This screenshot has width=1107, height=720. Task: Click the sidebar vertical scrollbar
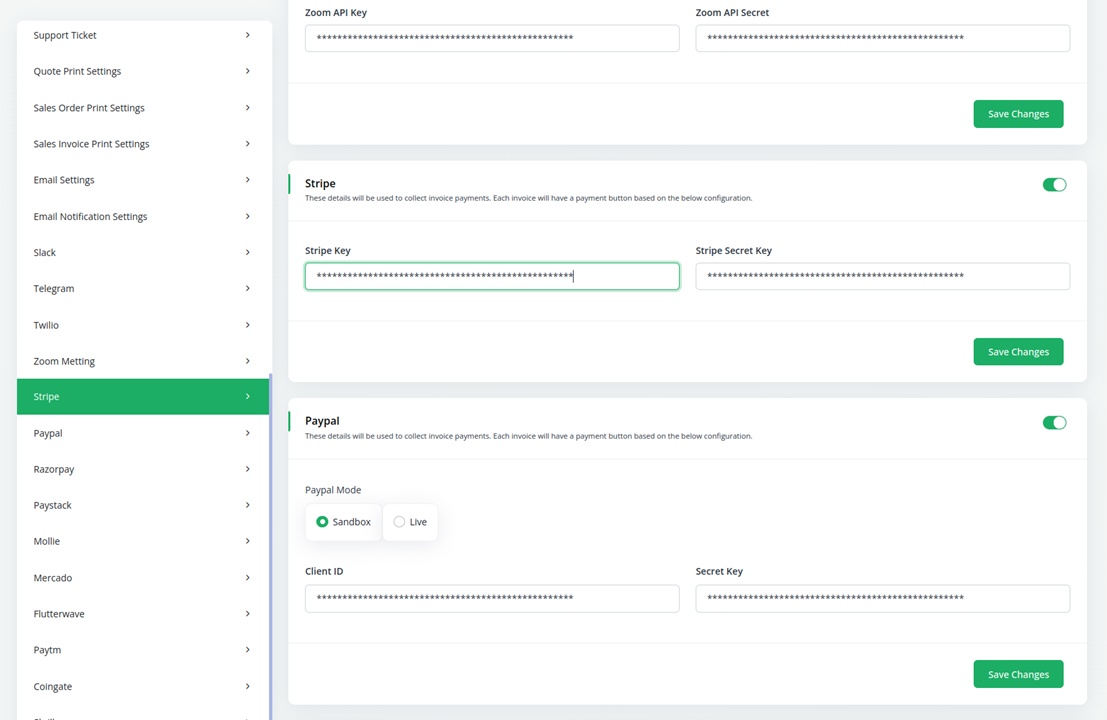point(270,547)
